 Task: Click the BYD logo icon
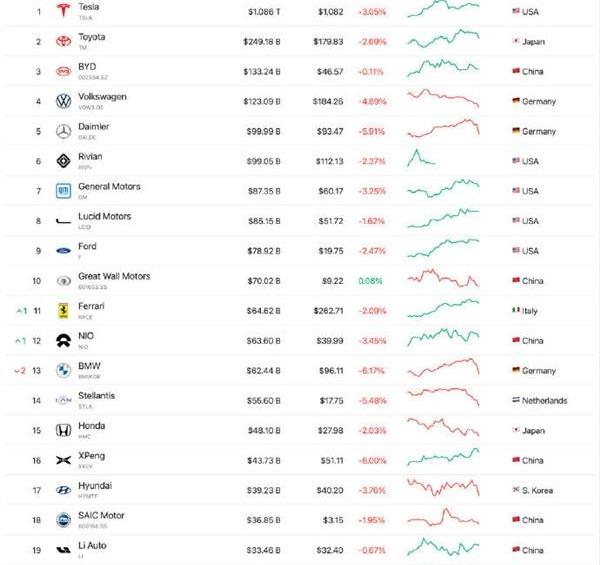tap(62, 71)
